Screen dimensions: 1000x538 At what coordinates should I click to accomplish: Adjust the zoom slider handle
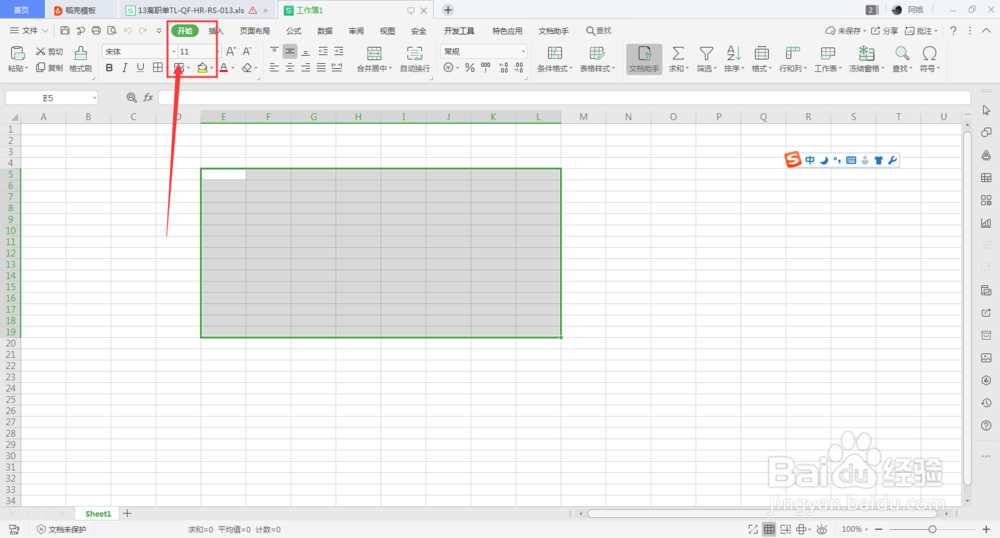[932, 529]
